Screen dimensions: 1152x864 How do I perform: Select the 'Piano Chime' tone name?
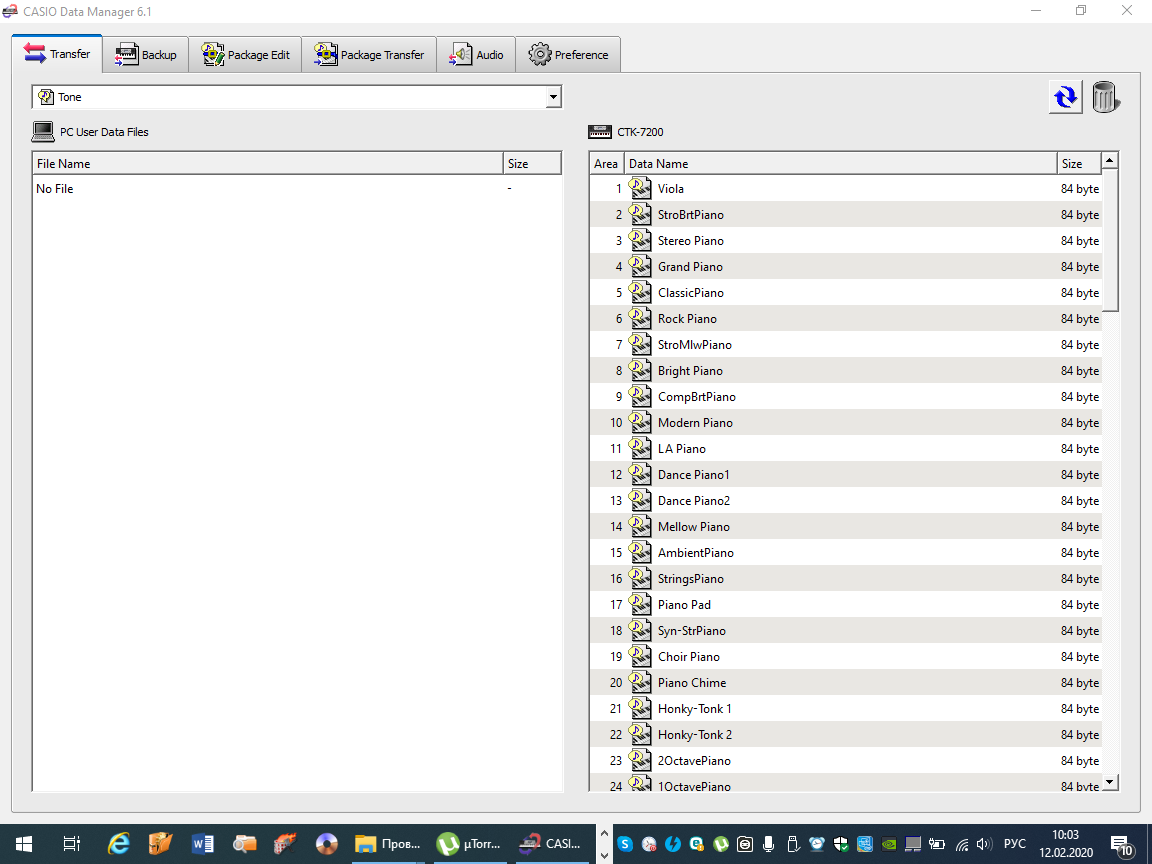[691, 683]
